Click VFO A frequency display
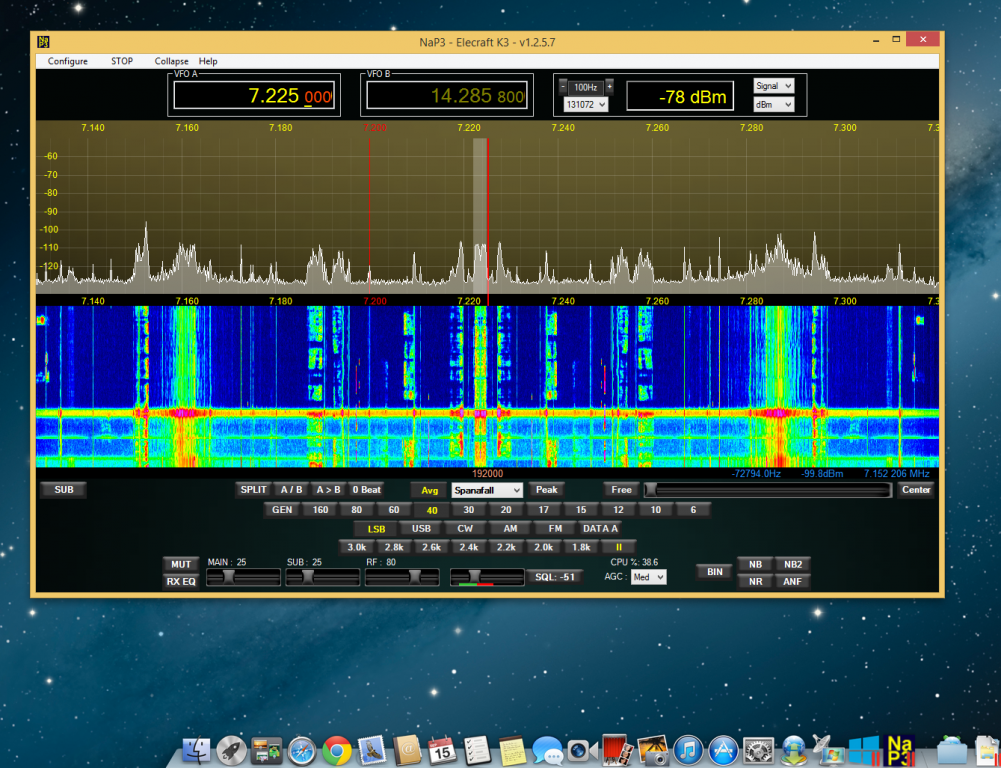Image resolution: width=1001 pixels, height=768 pixels. [254, 93]
